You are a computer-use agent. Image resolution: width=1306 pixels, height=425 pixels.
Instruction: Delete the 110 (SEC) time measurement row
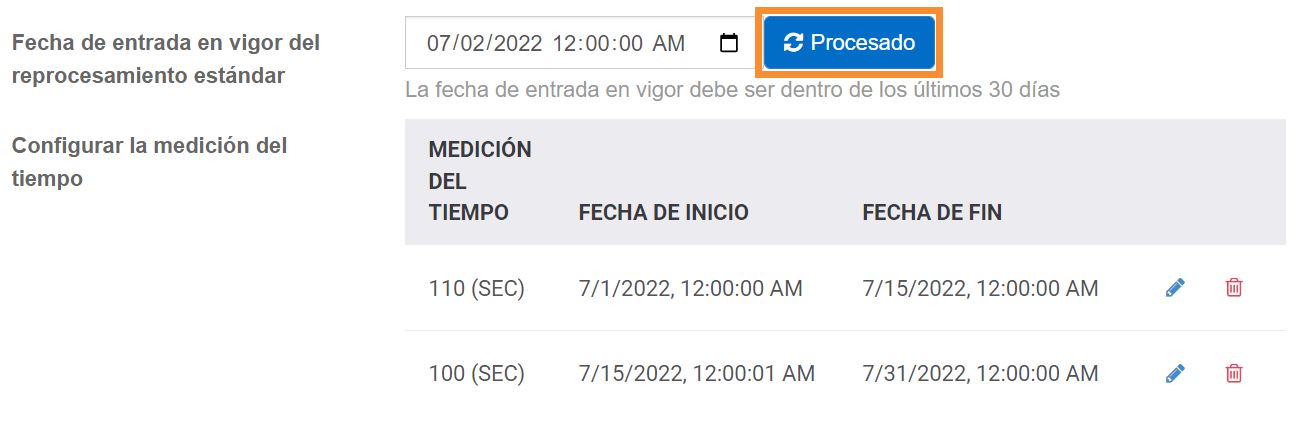coord(1234,288)
